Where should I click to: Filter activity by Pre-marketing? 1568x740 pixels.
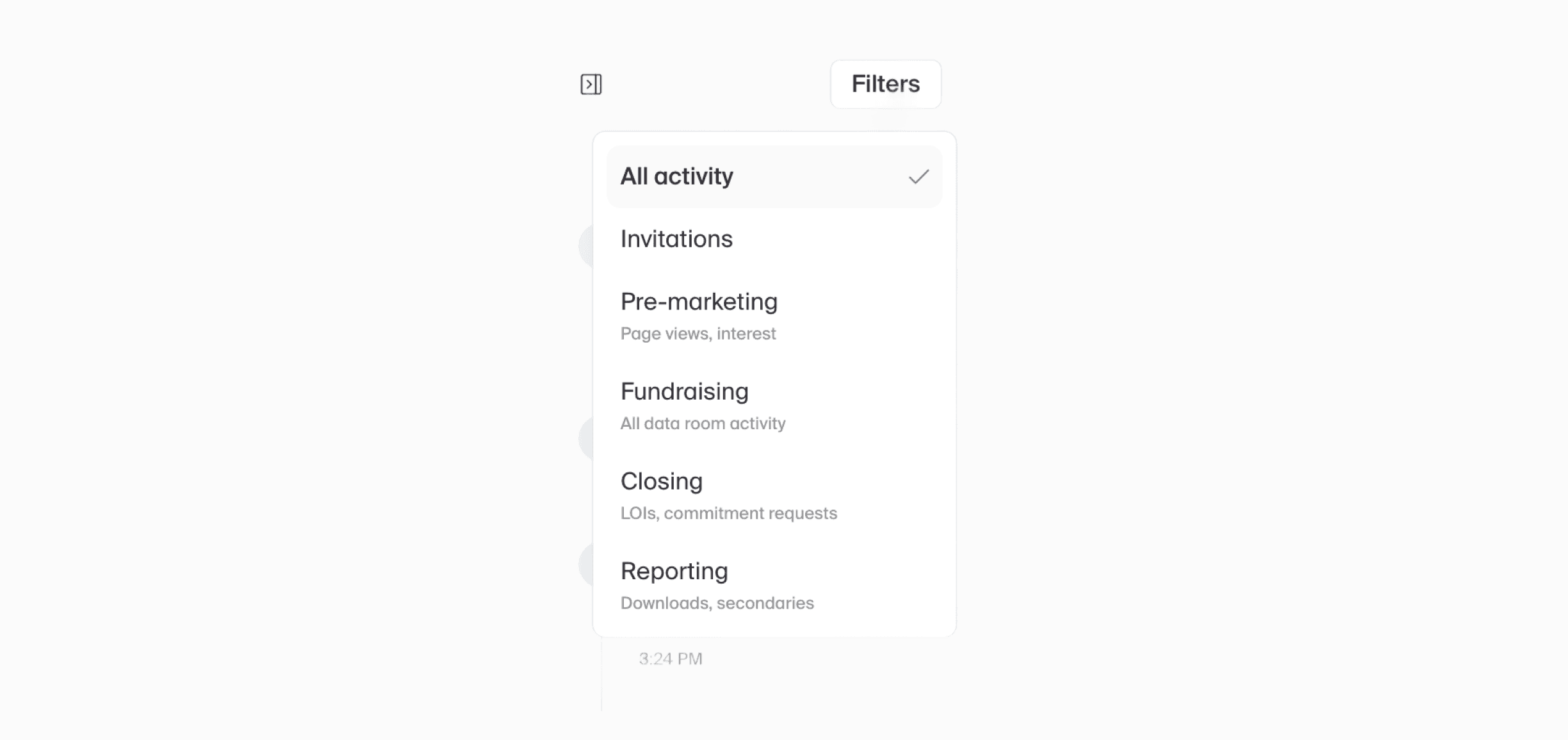[x=774, y=316]
